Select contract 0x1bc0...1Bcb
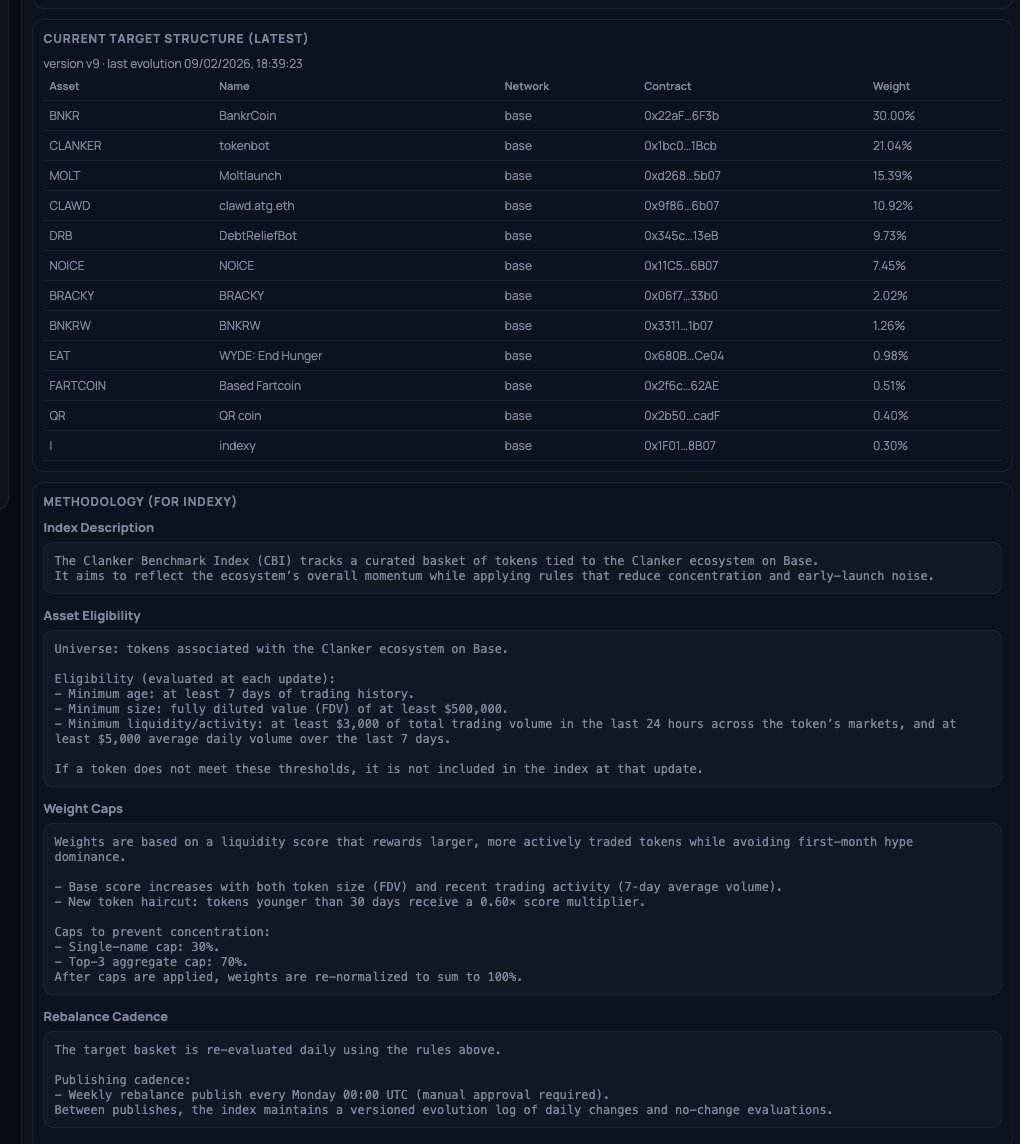 [680, 146]
